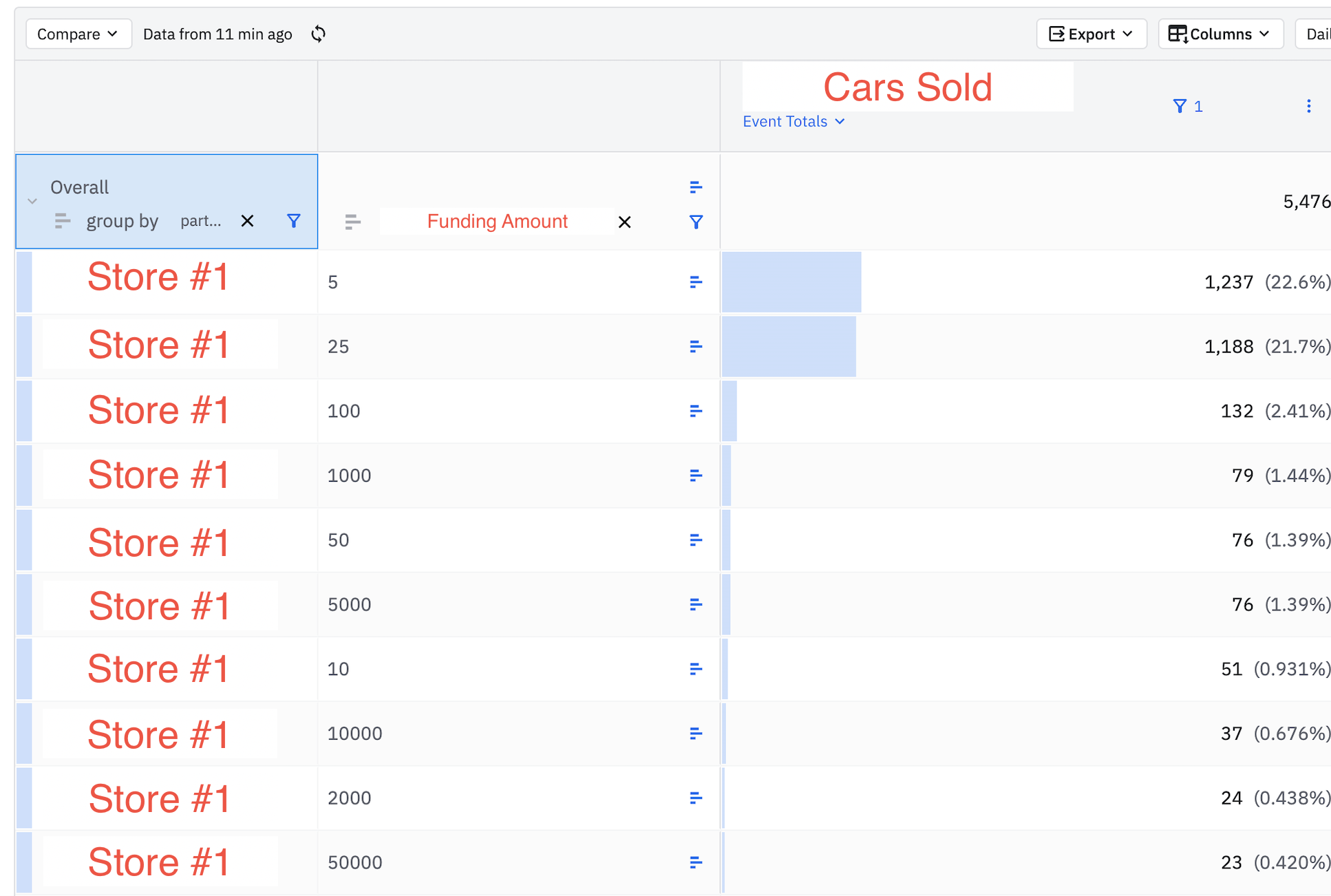
Task: Click the group by label
Action: [122, 221]
